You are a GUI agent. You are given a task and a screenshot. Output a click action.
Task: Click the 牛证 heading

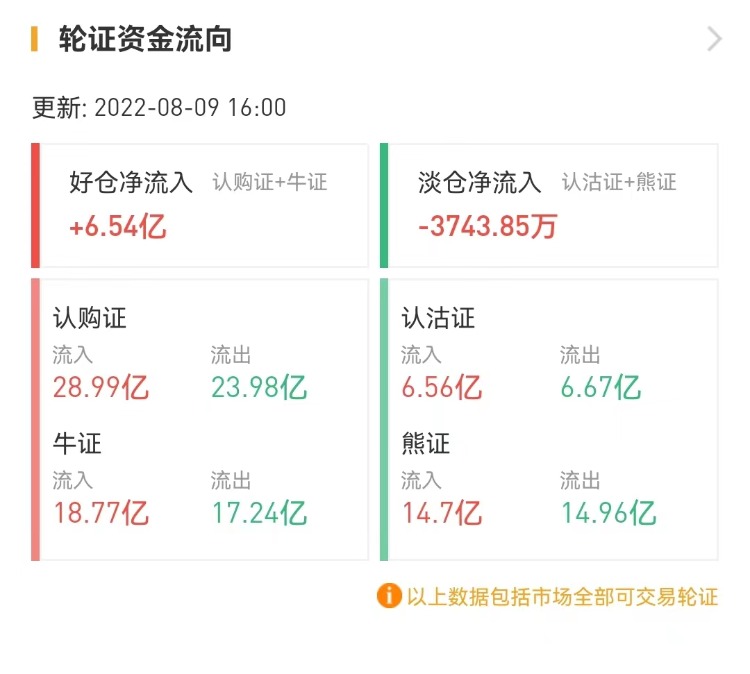(77, 444)
